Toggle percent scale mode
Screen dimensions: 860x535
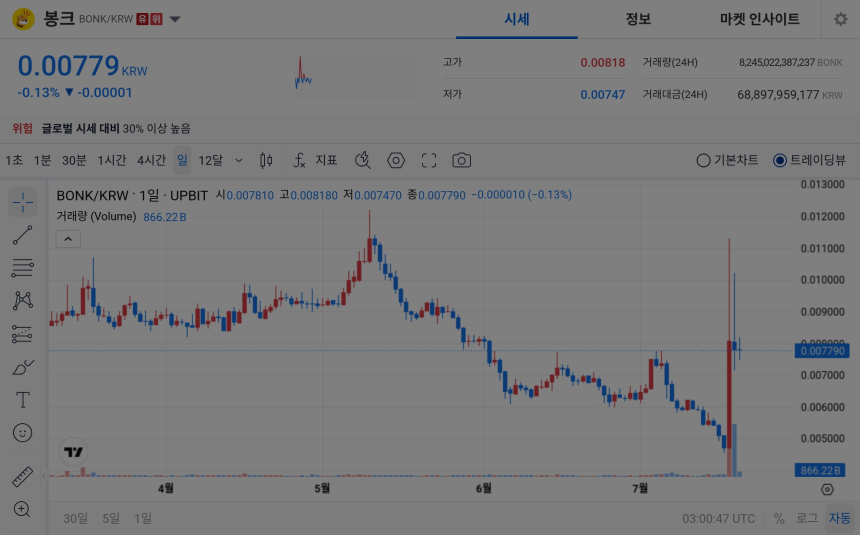[779, 519]
